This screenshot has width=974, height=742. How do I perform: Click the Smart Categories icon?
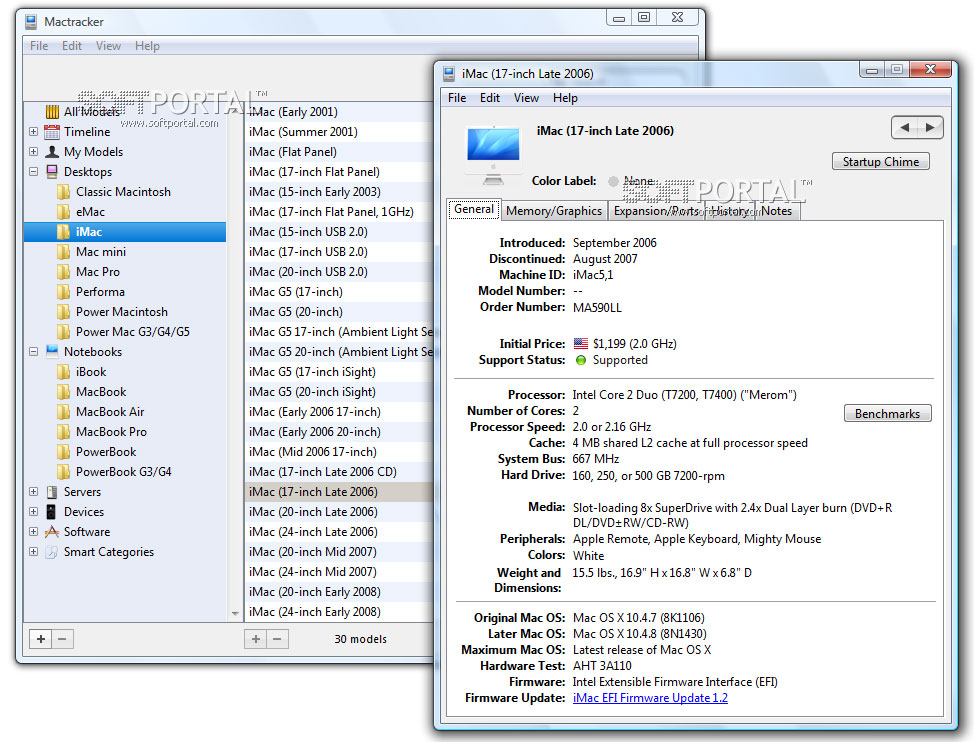[x=52, y=551]
